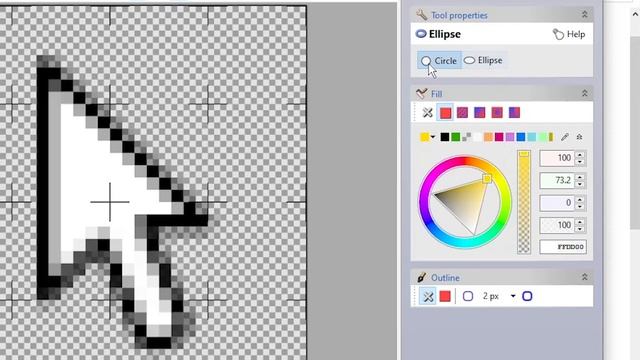
Task: Decrease the 0 value stepper
Action: coord(580,207)
